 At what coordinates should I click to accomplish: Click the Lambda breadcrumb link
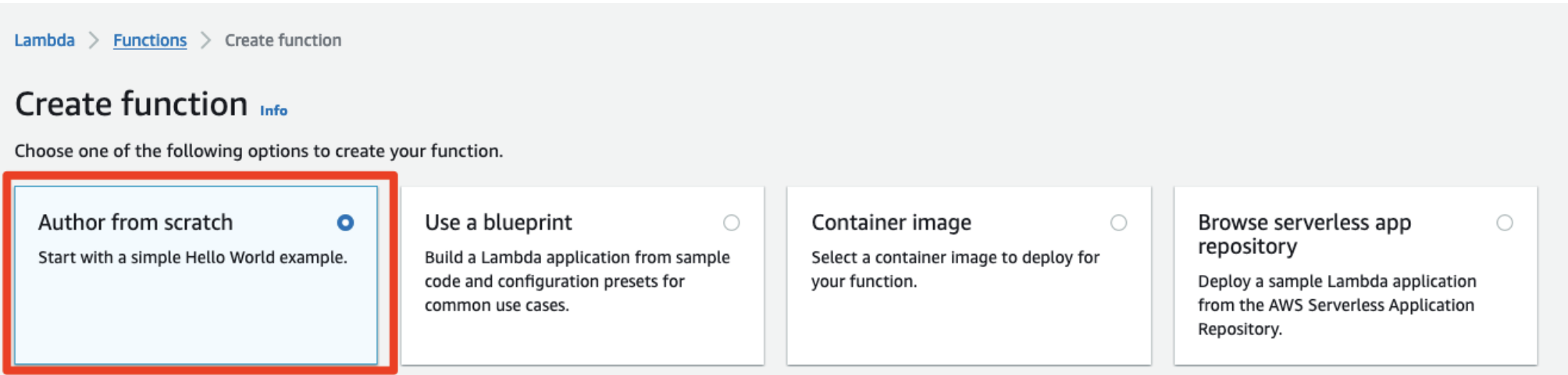[45, 40]
